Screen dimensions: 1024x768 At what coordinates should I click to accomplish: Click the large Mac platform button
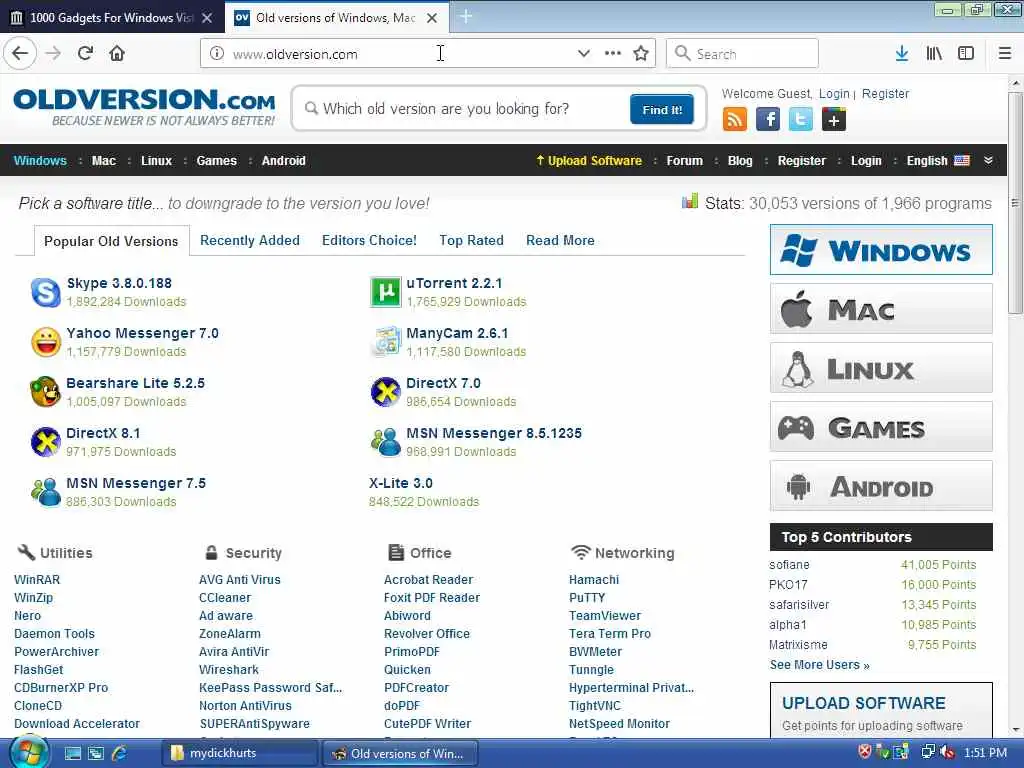pyautogui.click(x=881, y=309)
